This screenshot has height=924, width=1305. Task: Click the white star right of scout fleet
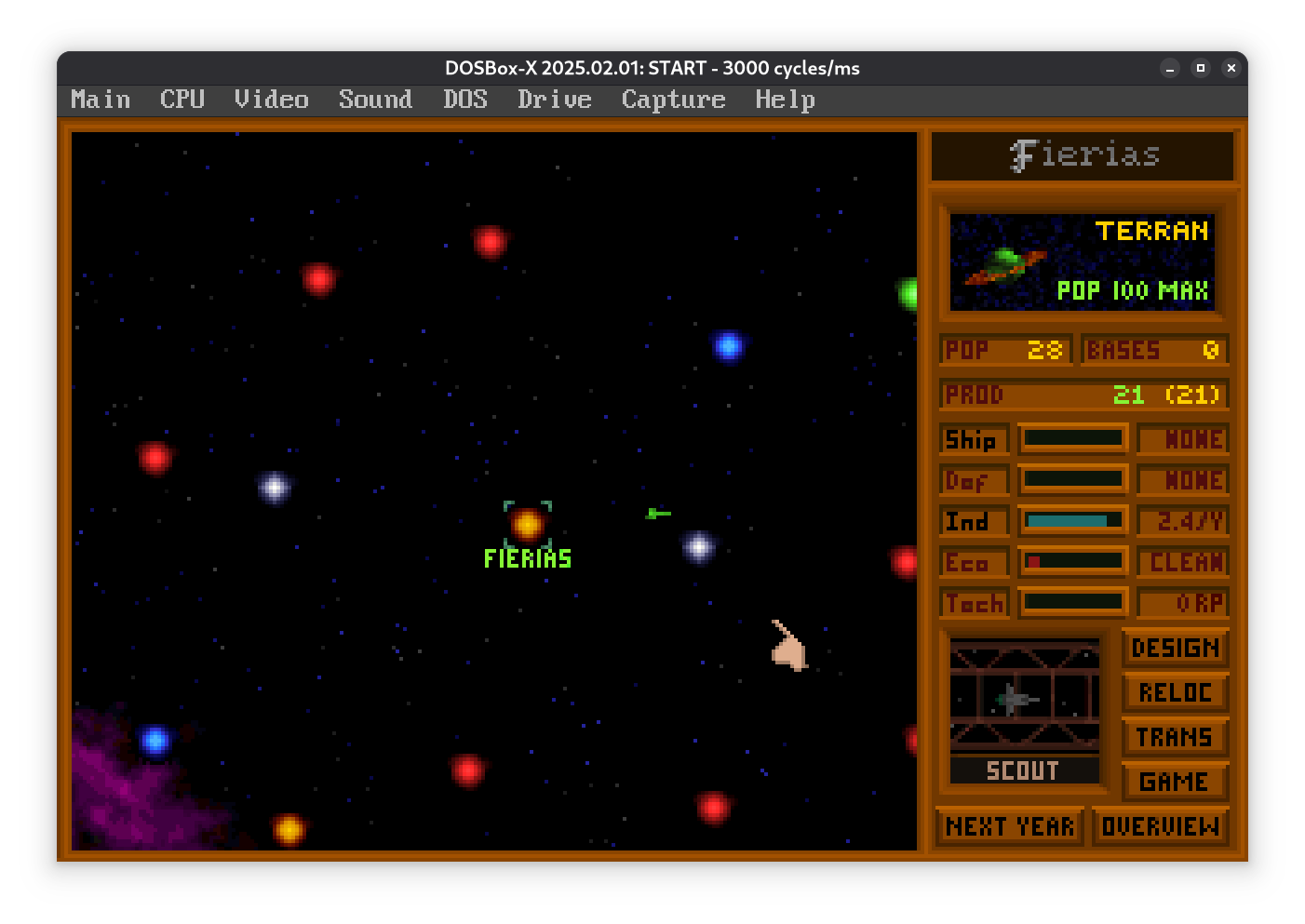tap(698, 547)
